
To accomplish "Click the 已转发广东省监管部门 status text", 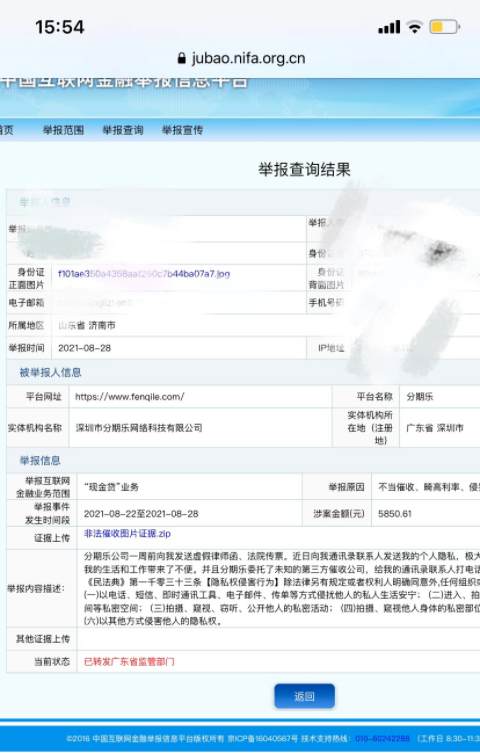I will pos(129,662).
